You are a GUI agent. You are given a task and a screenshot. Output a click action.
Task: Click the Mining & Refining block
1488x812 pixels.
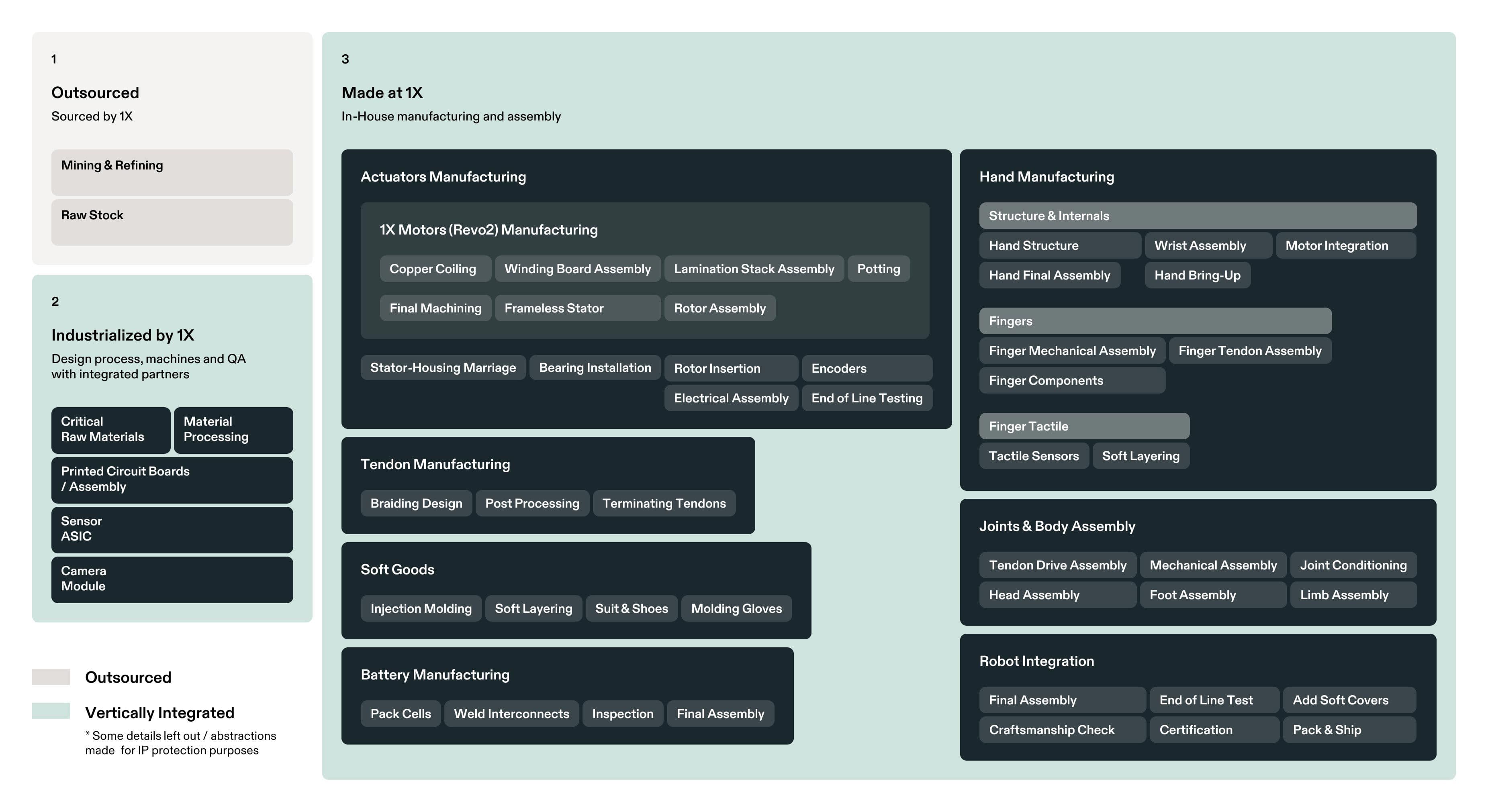point(172,172)
